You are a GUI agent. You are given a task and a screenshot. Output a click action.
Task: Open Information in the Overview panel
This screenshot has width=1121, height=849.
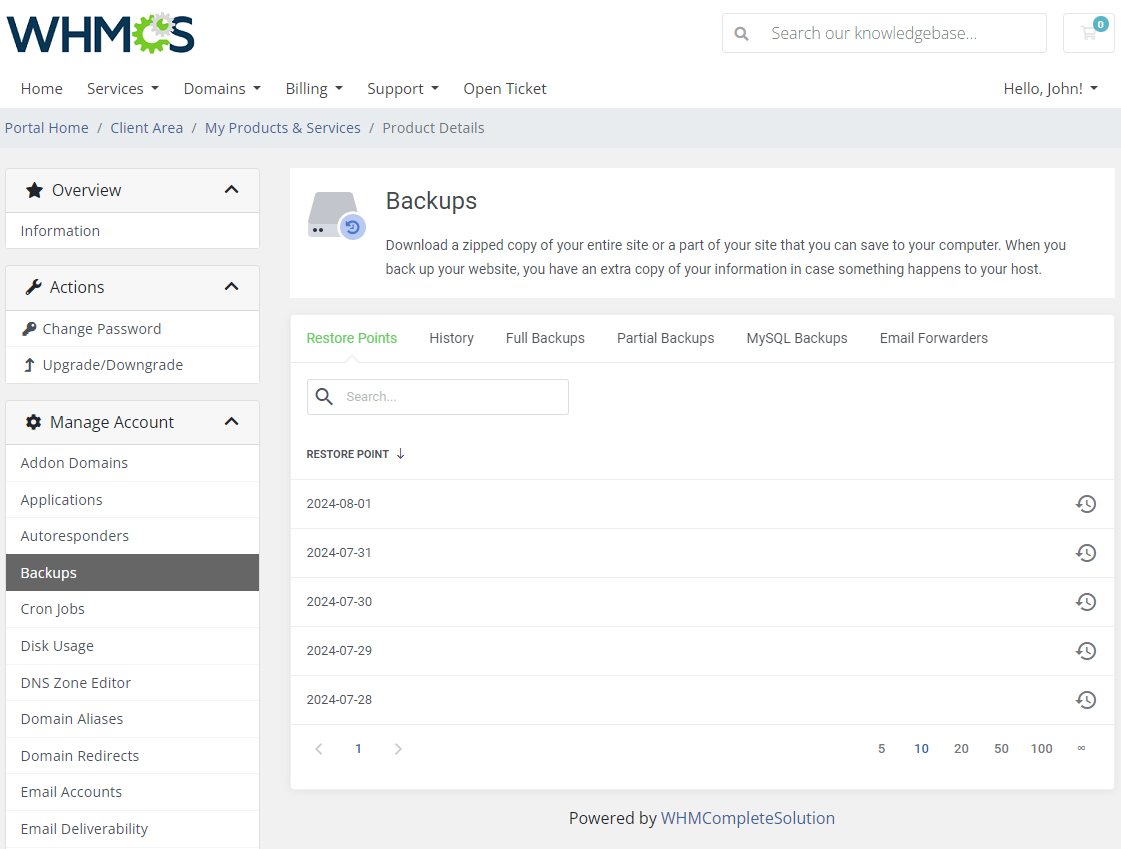(132, 231)
